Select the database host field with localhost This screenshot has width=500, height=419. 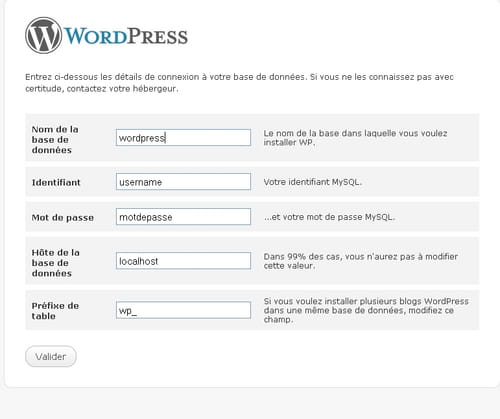point(183,261)
